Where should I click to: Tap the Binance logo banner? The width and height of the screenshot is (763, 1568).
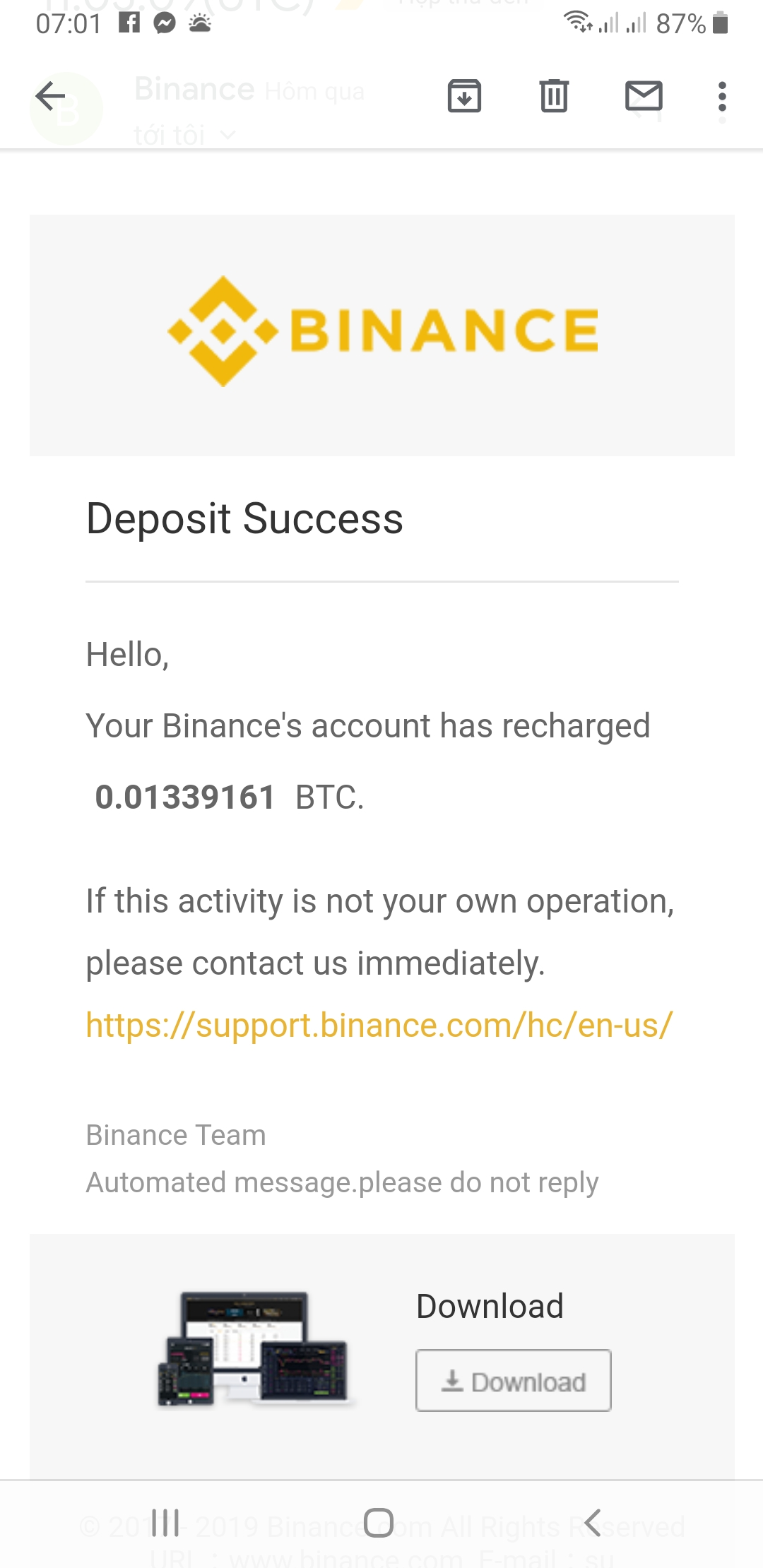[x=382, y=332]
